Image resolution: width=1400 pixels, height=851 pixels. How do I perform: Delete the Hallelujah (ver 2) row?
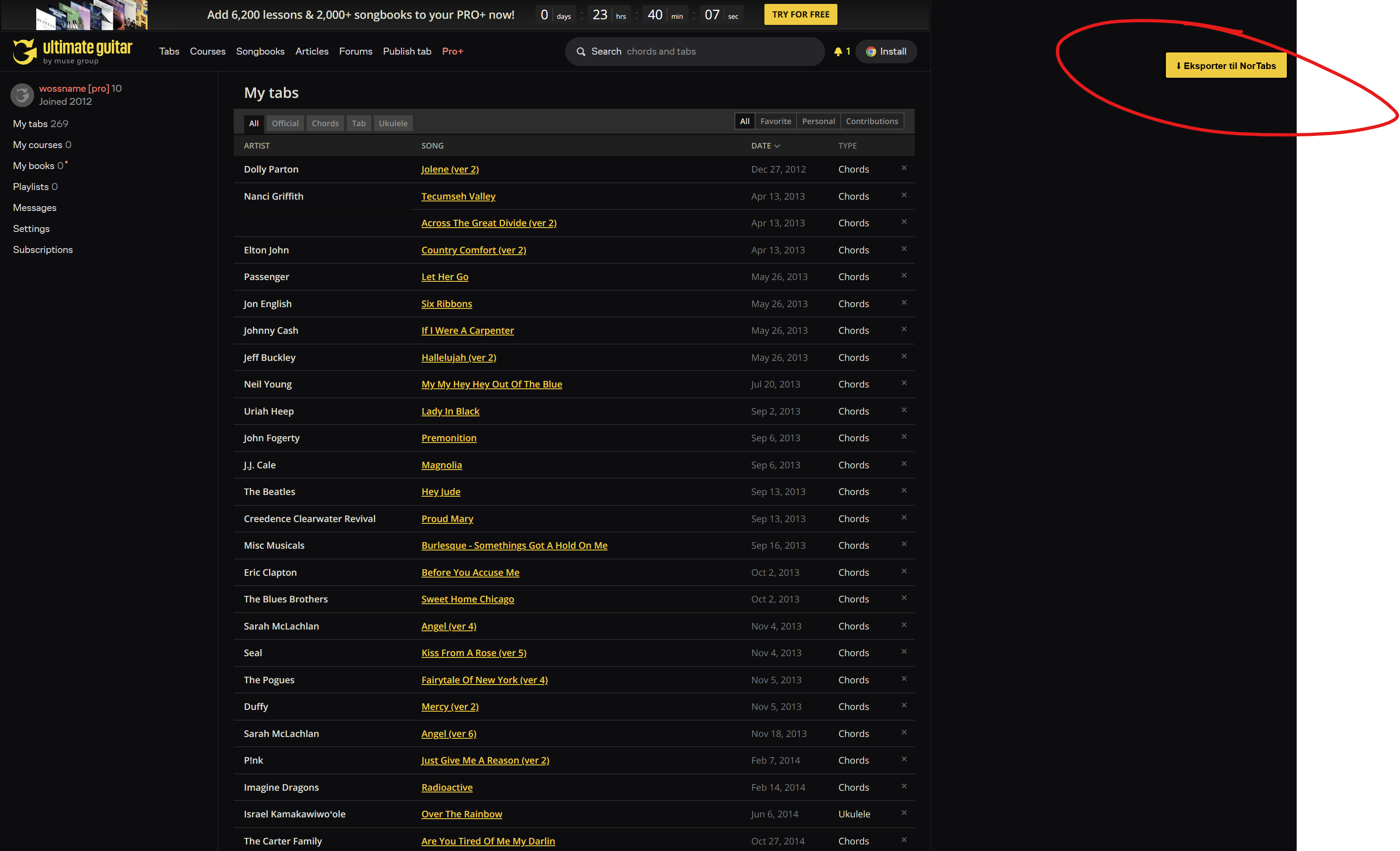coord(904,356)
